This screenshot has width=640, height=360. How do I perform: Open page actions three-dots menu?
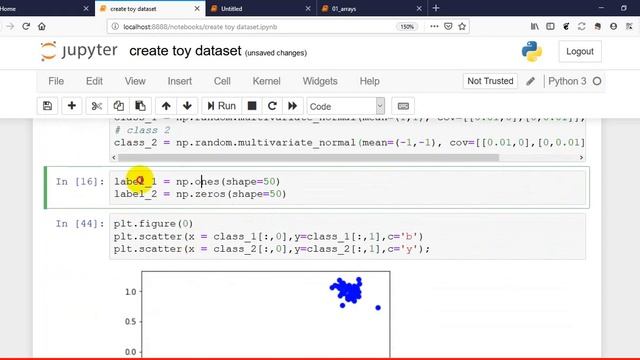[434, 27]
